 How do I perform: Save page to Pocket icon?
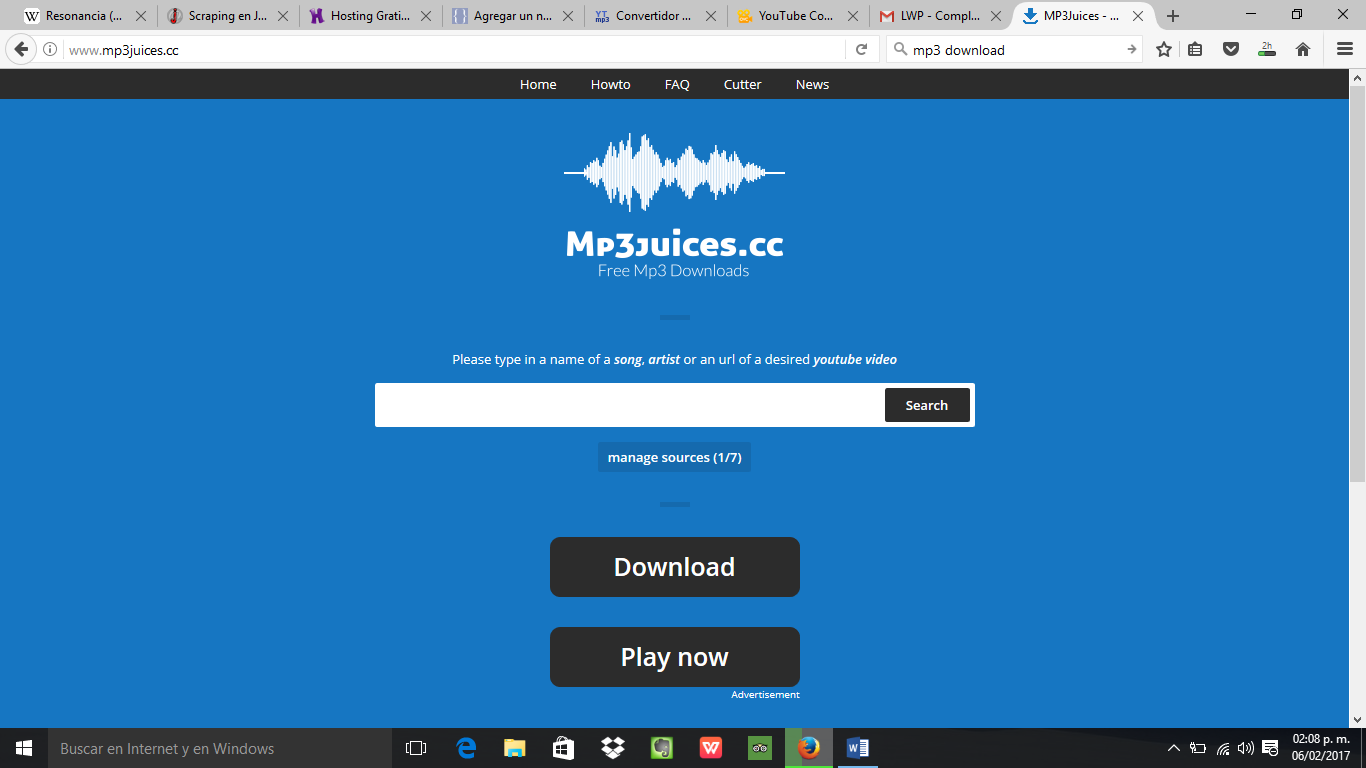(1232, 49)
